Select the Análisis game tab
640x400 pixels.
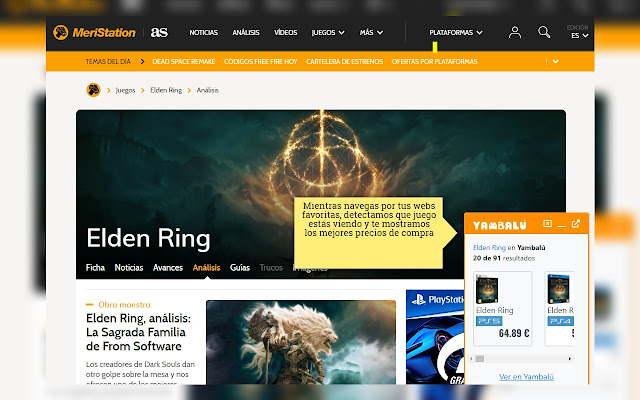pyautogui.click(x=206, y=268)
